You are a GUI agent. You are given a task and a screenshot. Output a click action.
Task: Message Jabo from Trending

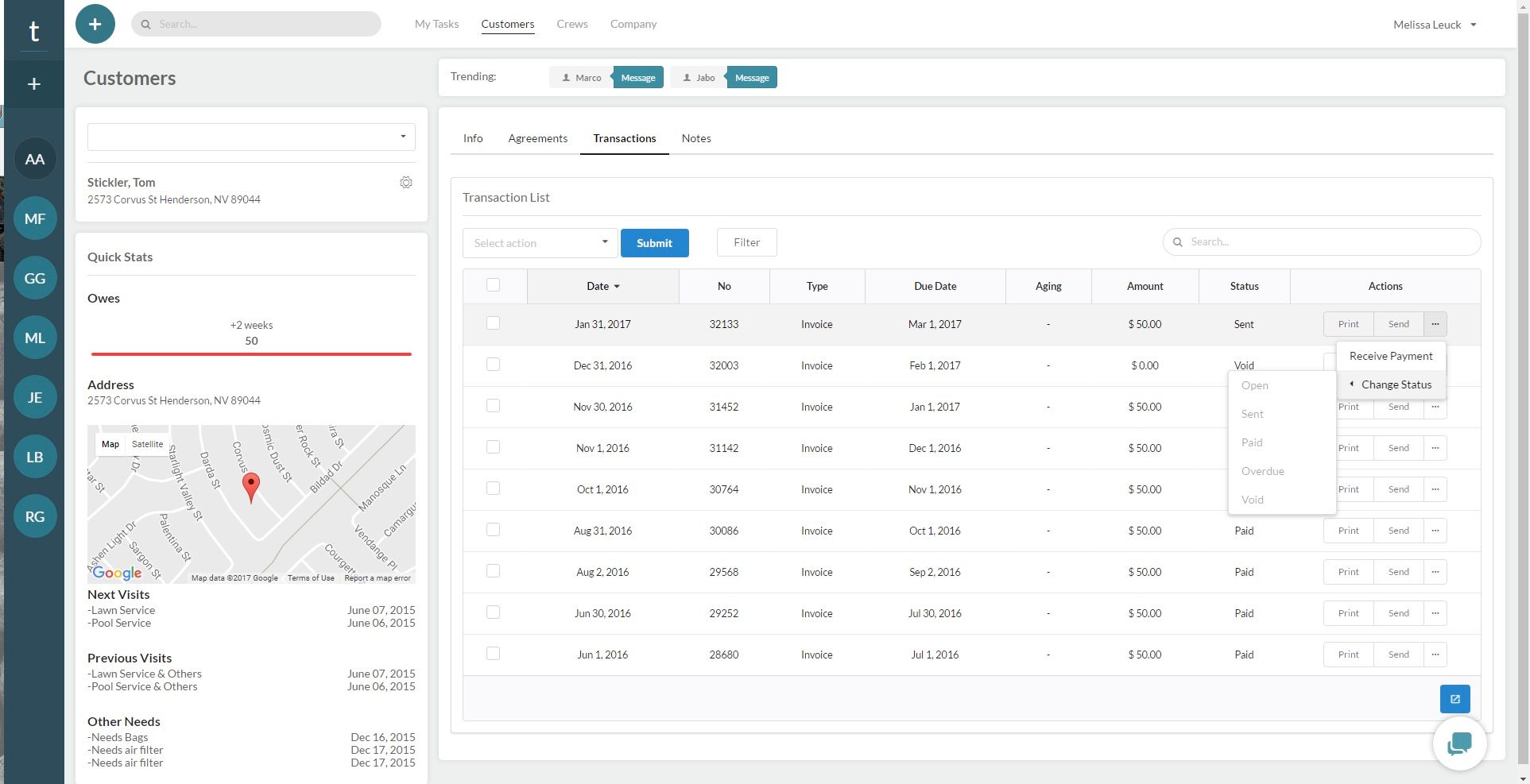(752, 78)
